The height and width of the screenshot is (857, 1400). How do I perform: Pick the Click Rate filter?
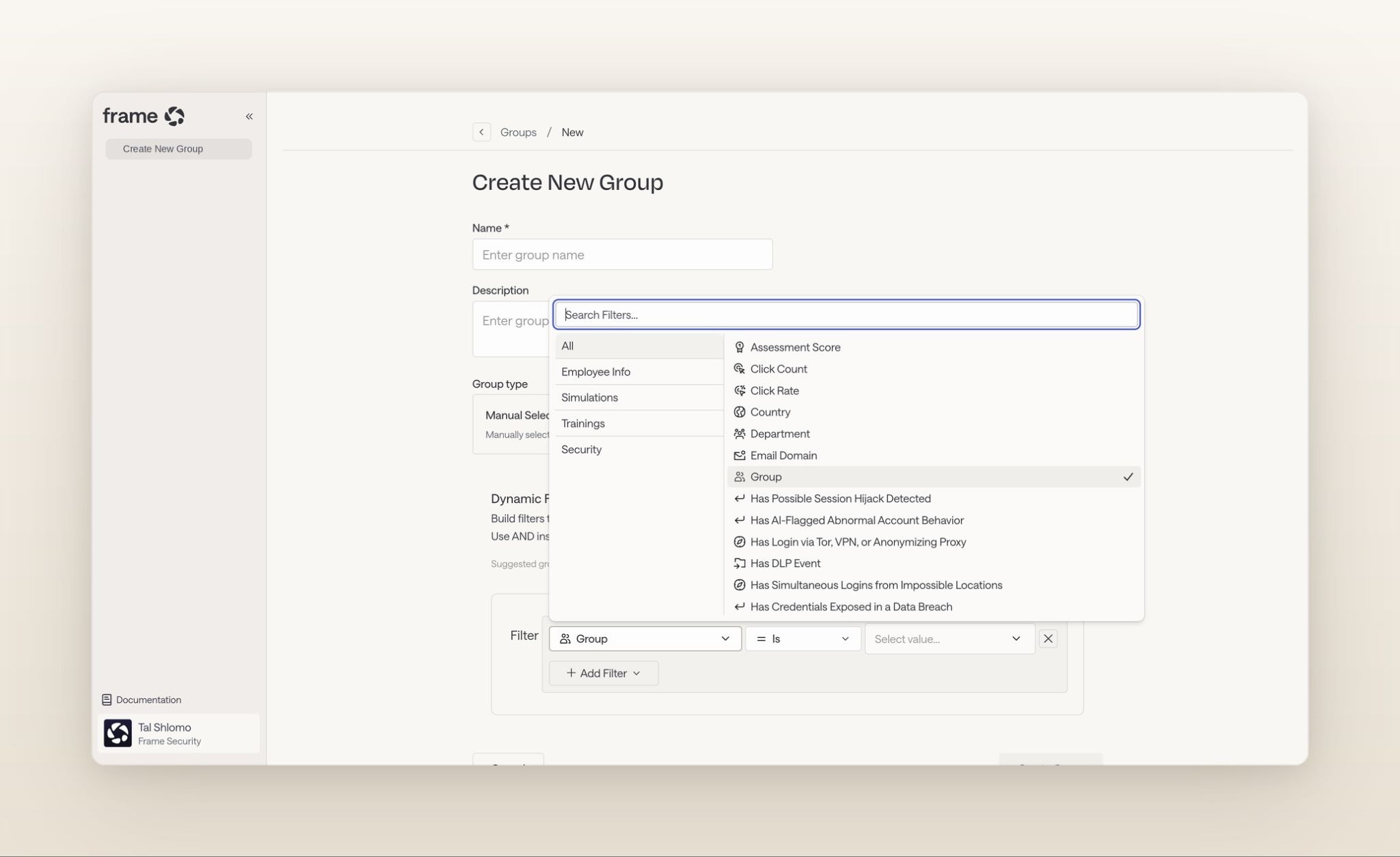934,390
